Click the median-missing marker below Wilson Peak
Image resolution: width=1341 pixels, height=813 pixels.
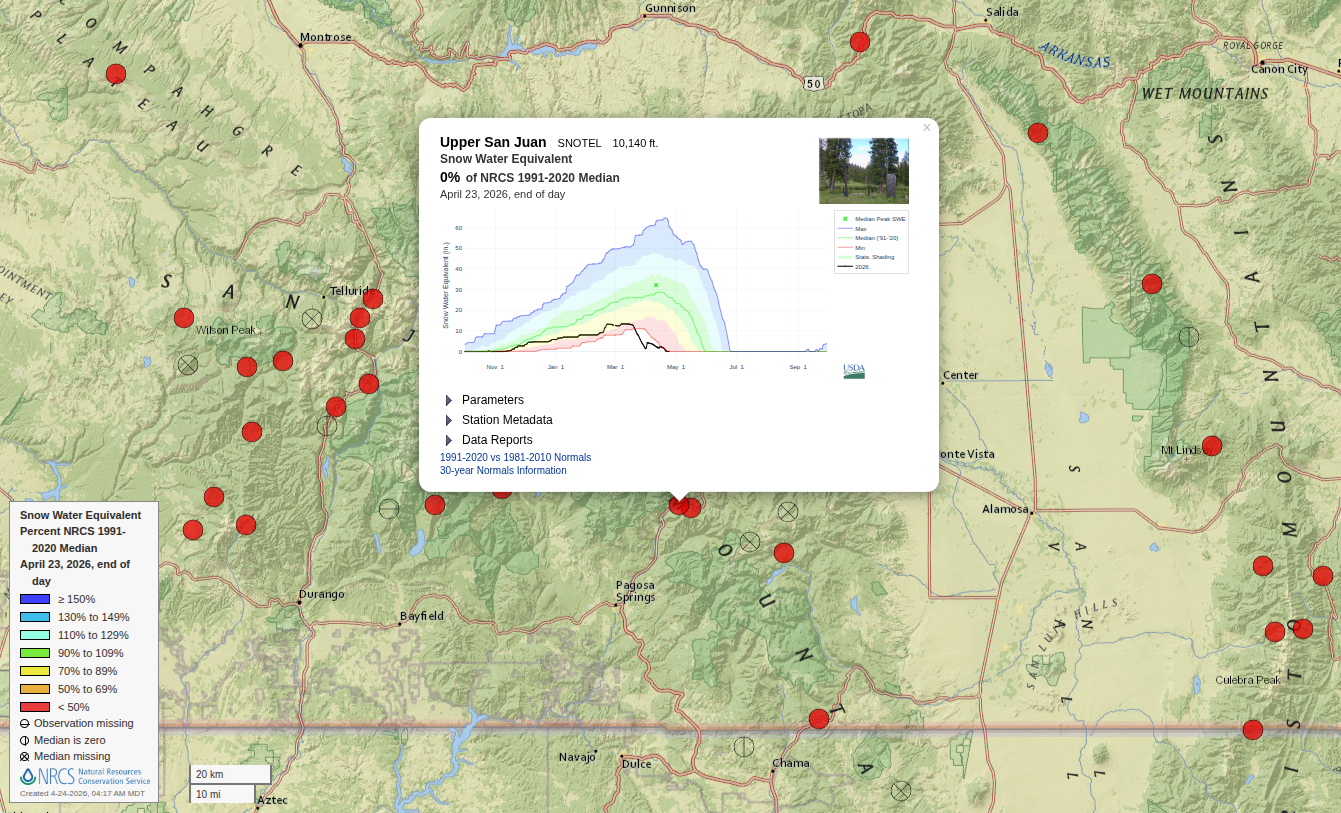tap(188, 365)
